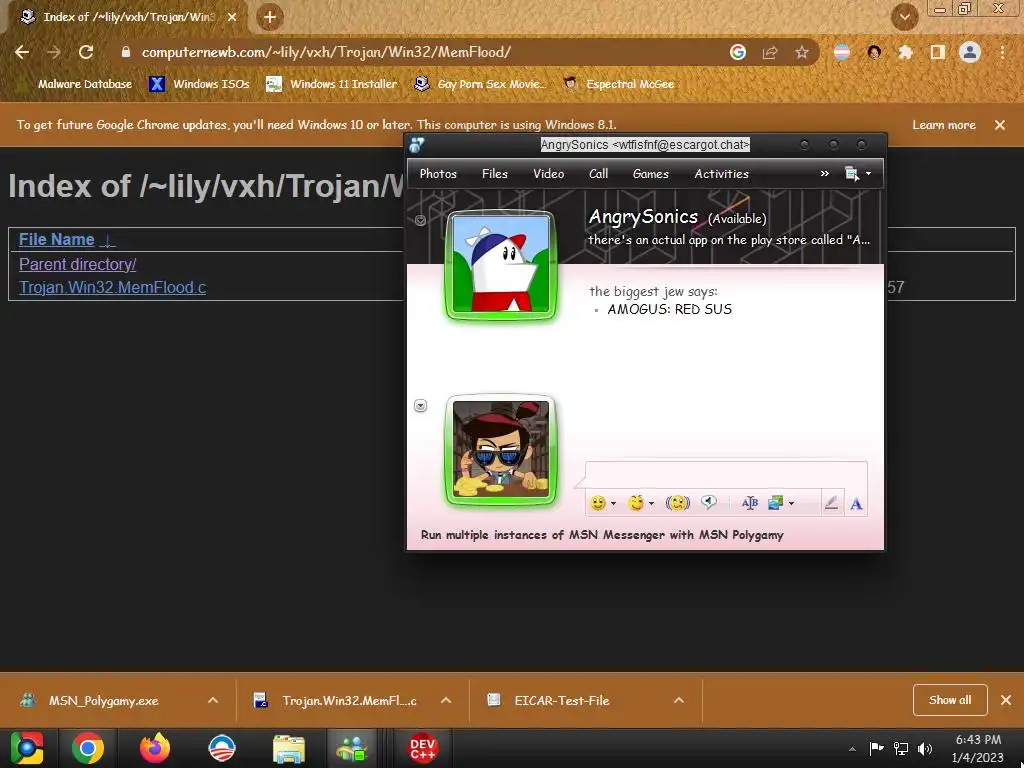Click Call in the MSN chat toolbar
The height and width of the screenshot is (768, 1024).
(598, 174)
